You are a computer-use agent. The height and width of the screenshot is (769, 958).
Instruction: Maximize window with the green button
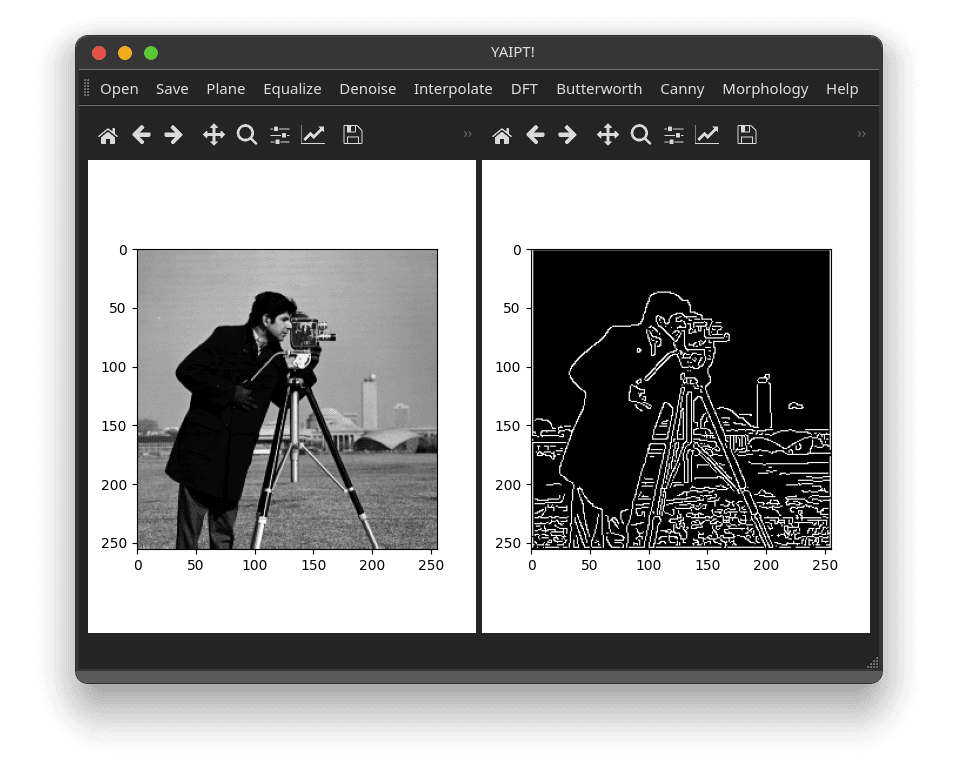click(x=151, y=53)
